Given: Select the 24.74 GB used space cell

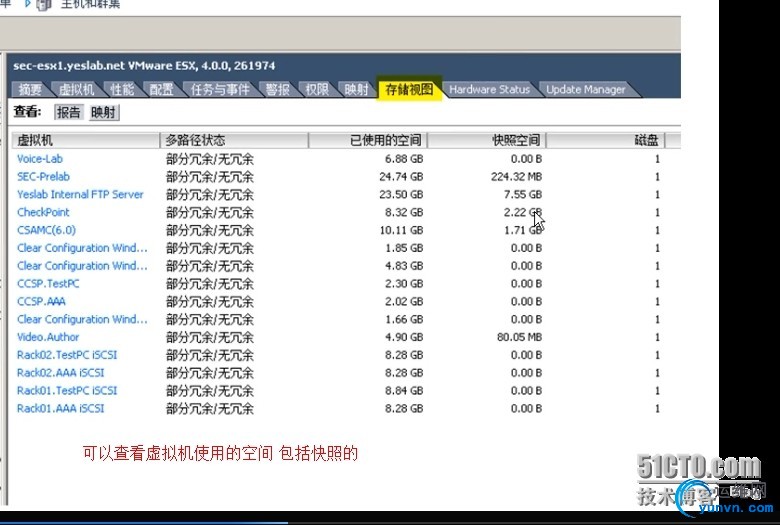Looking at the screenshot, I should [401, 177].
